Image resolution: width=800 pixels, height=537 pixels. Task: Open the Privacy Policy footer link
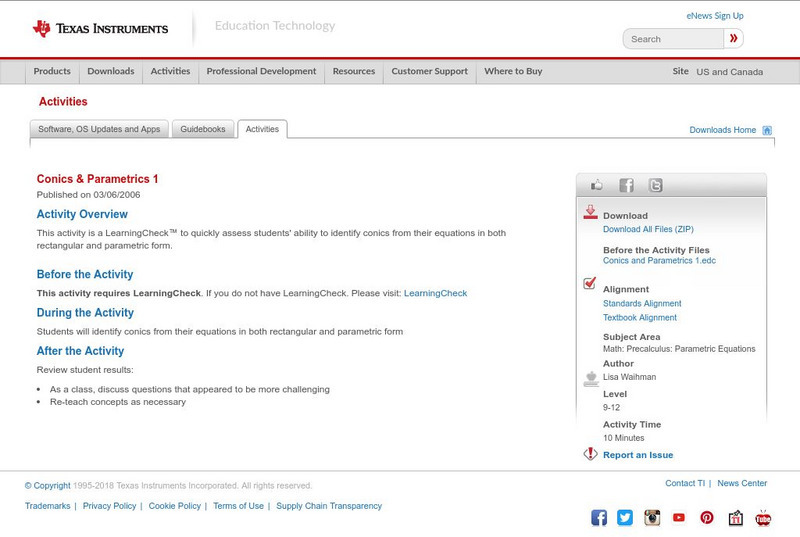pyautogui.click(x=109, y=506)
